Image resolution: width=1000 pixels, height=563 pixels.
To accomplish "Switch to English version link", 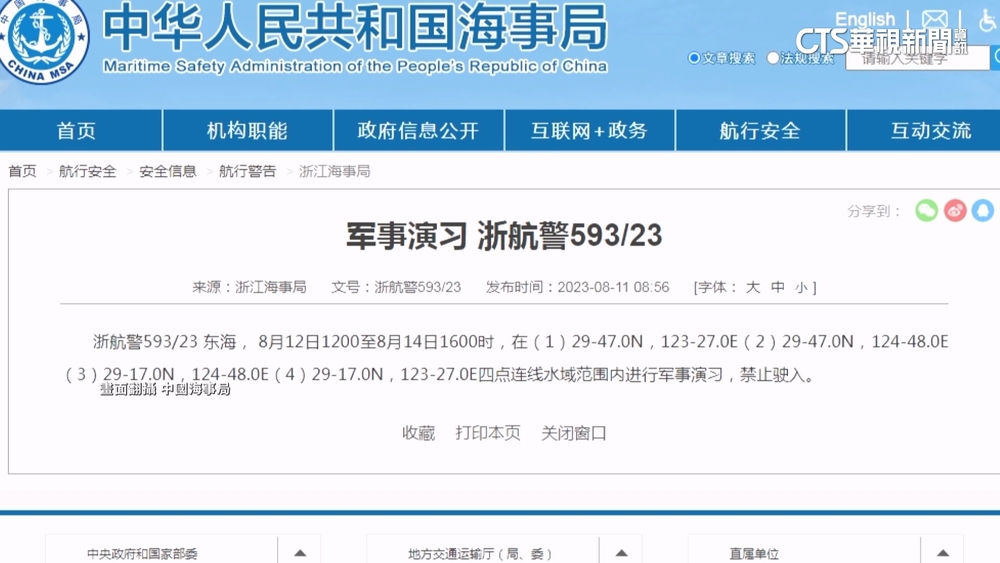I will point(865,19).
